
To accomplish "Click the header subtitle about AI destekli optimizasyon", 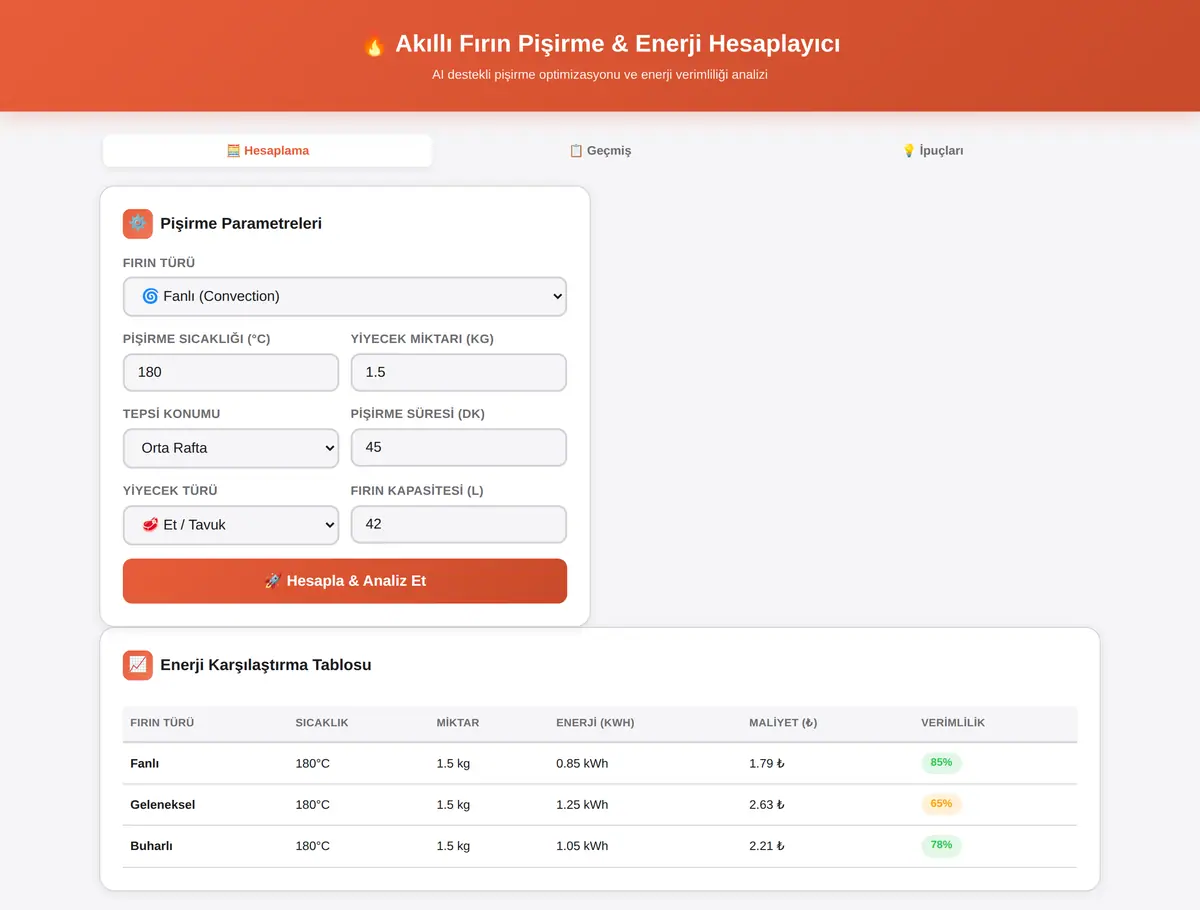I will pyautogui.click(x=600, y=75).
